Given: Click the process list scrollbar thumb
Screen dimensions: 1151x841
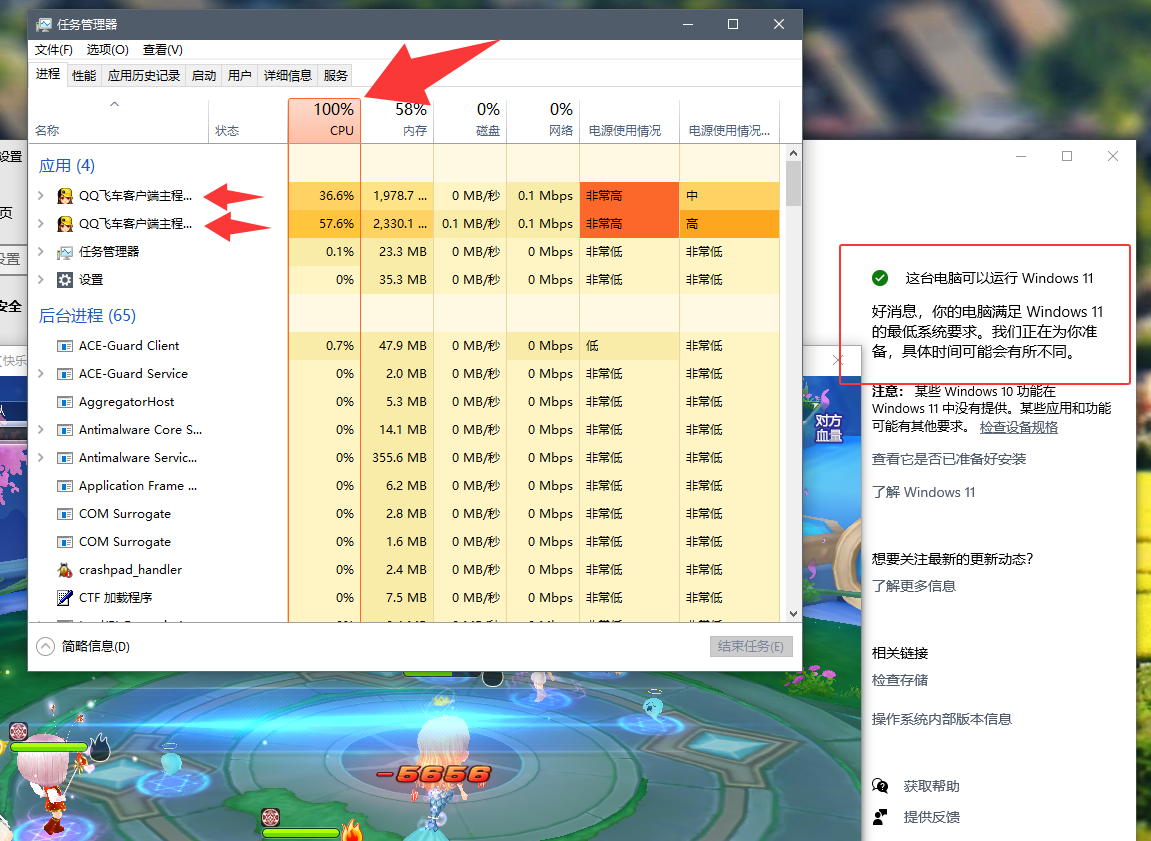Looking at the screenshot, I should (793, 183).
